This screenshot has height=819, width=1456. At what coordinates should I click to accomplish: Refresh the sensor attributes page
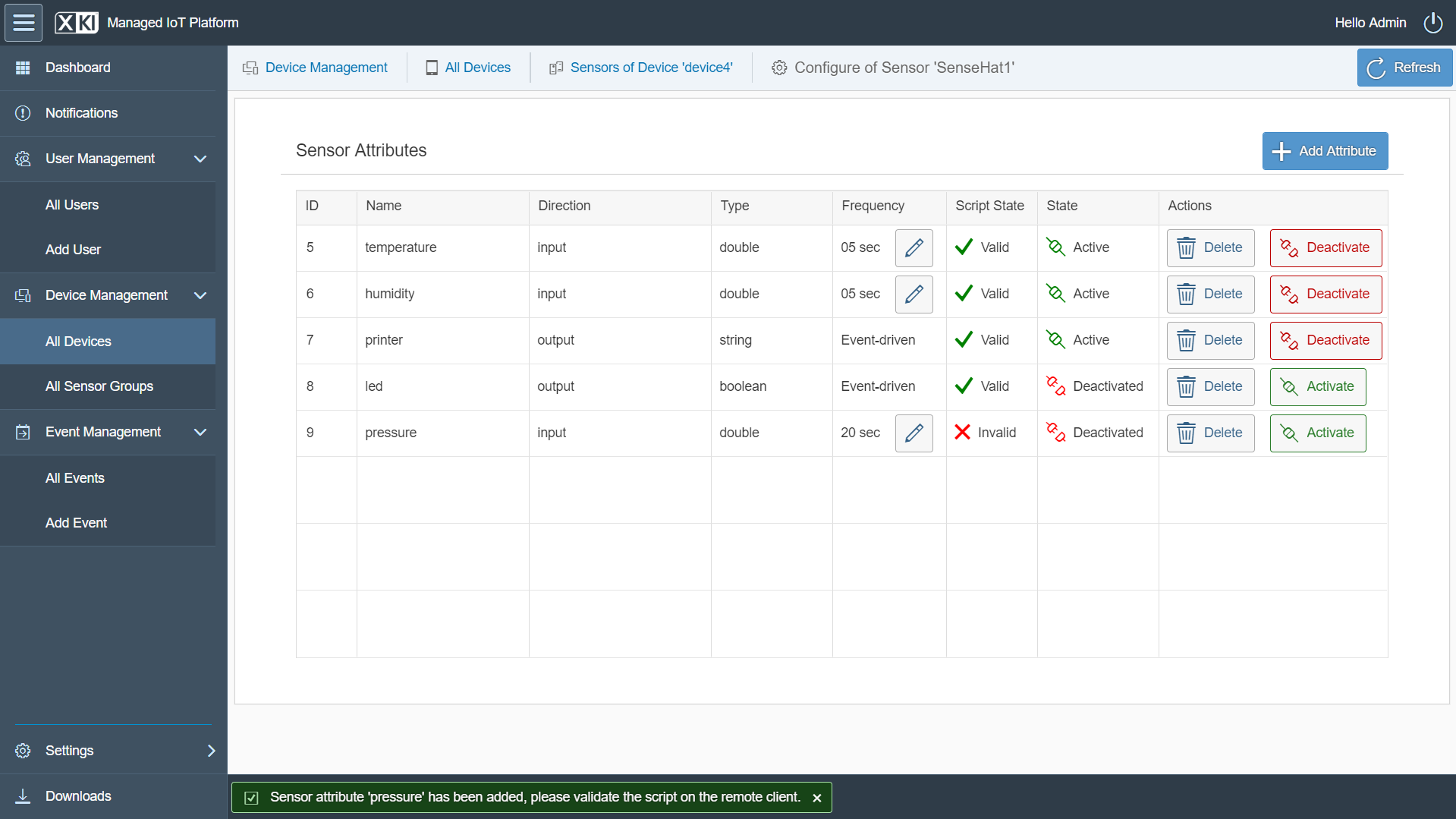[x=1404, y=68]
